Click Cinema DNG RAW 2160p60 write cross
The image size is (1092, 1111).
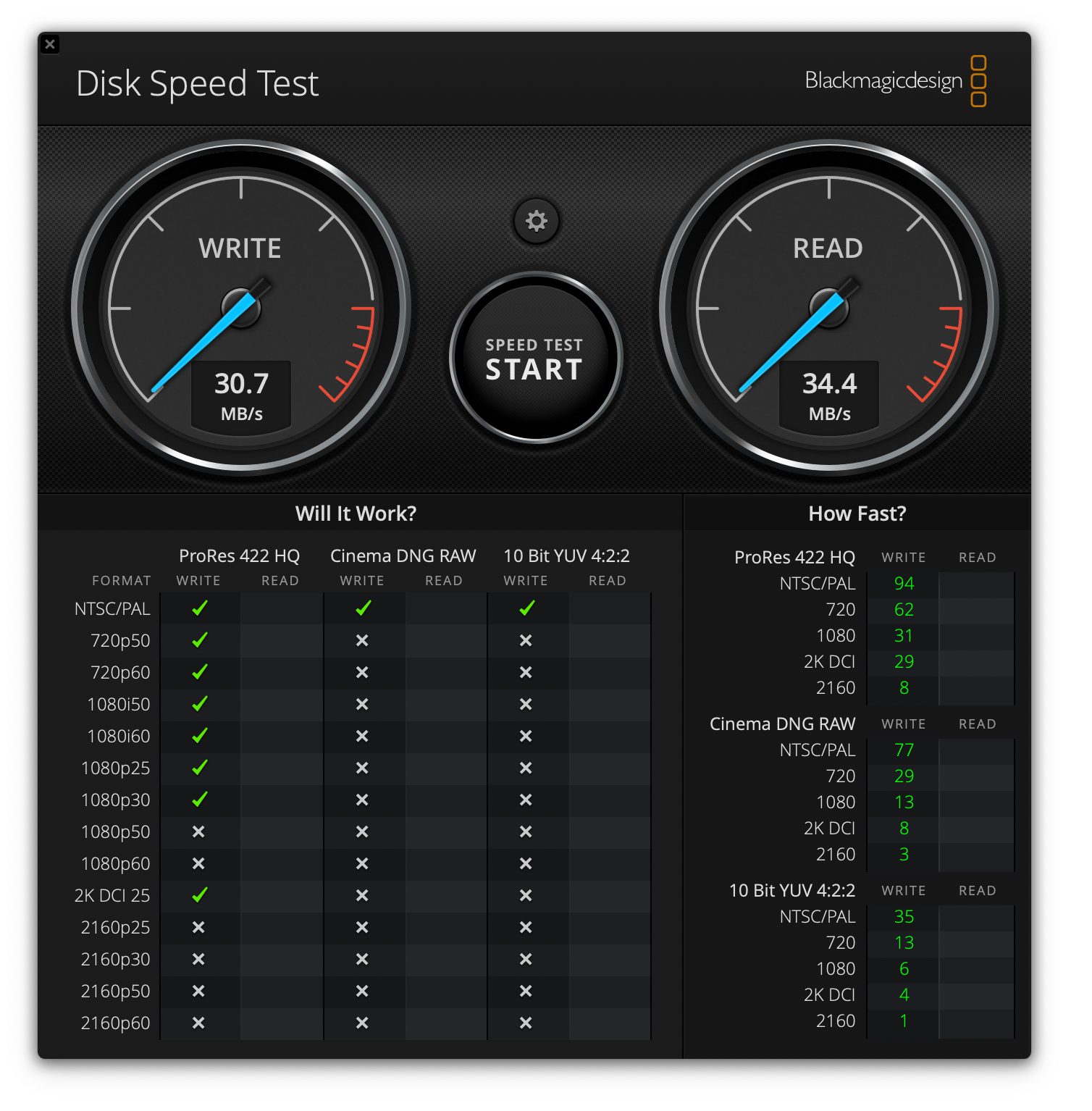click(x=362, y=1023)
